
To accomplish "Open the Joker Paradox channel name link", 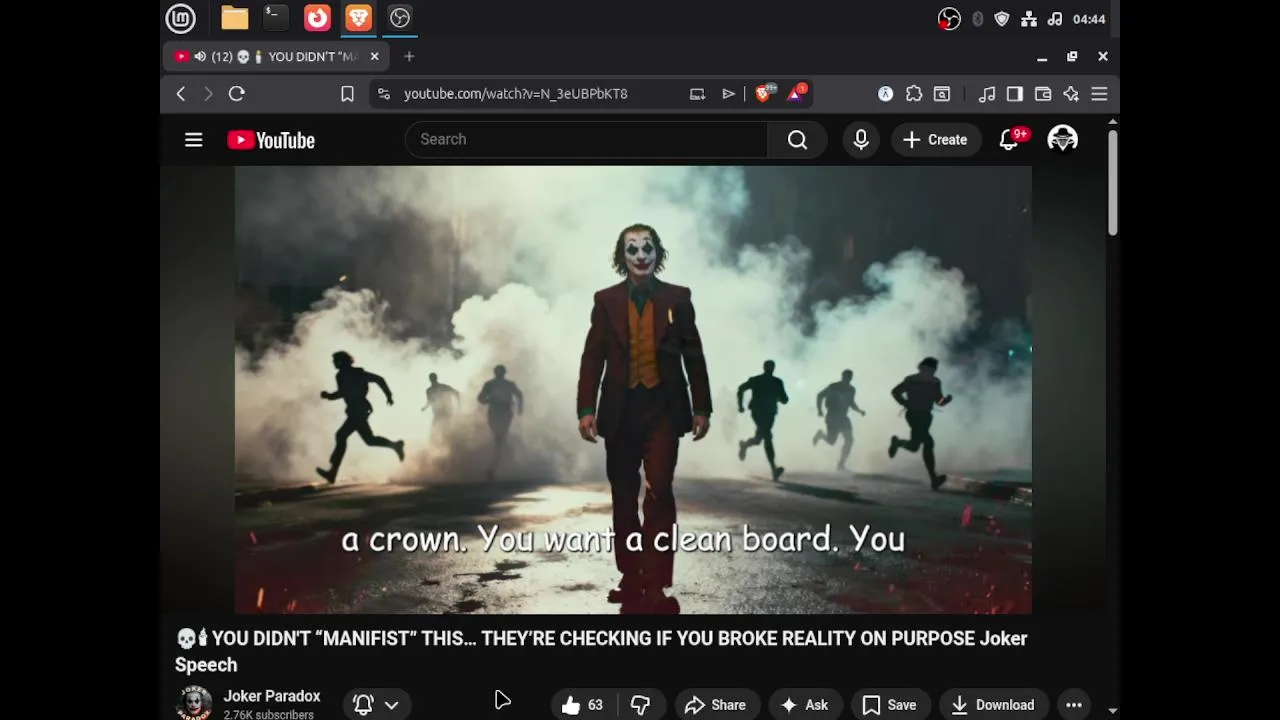I will [x=272, y=696].
